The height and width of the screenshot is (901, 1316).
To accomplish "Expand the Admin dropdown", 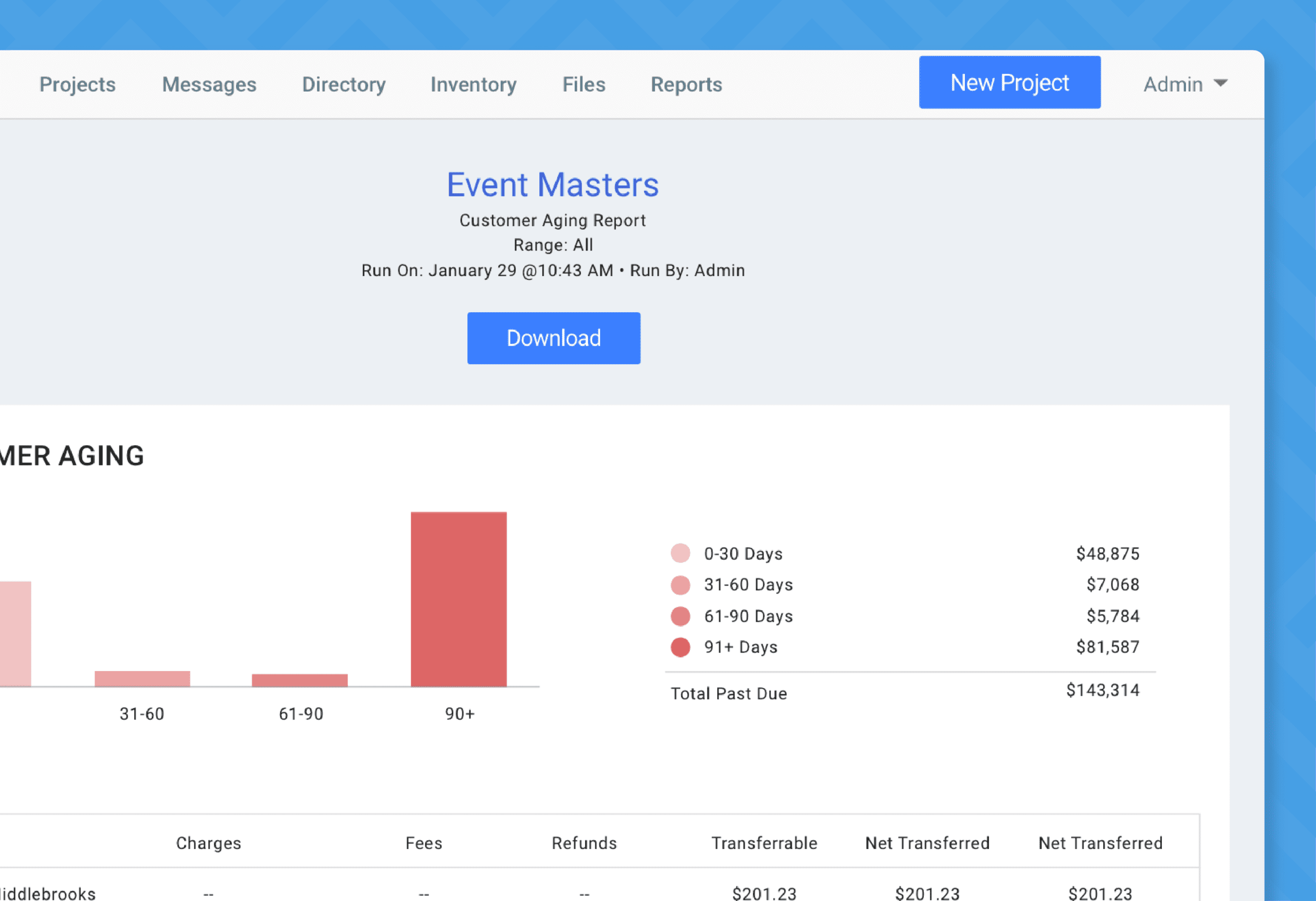I will pyautogui.click(x=1185, y=84).
